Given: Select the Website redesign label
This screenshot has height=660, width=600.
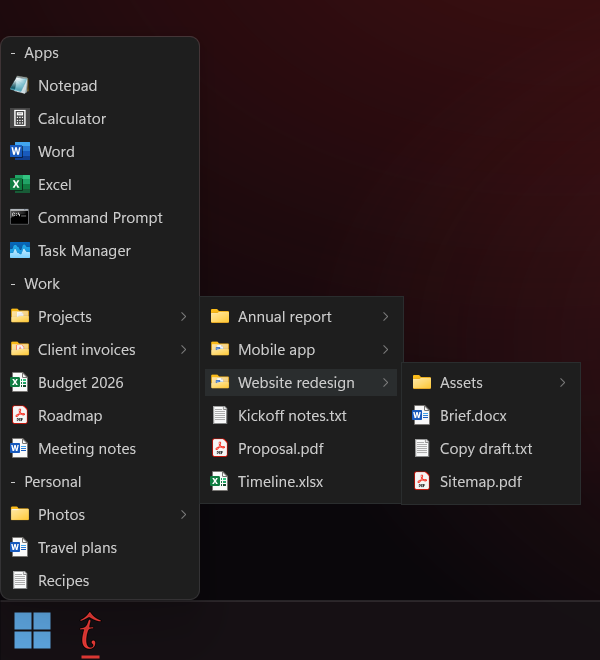Looking at the screenshot, I should pyautogui.click(x=296, y=383).
